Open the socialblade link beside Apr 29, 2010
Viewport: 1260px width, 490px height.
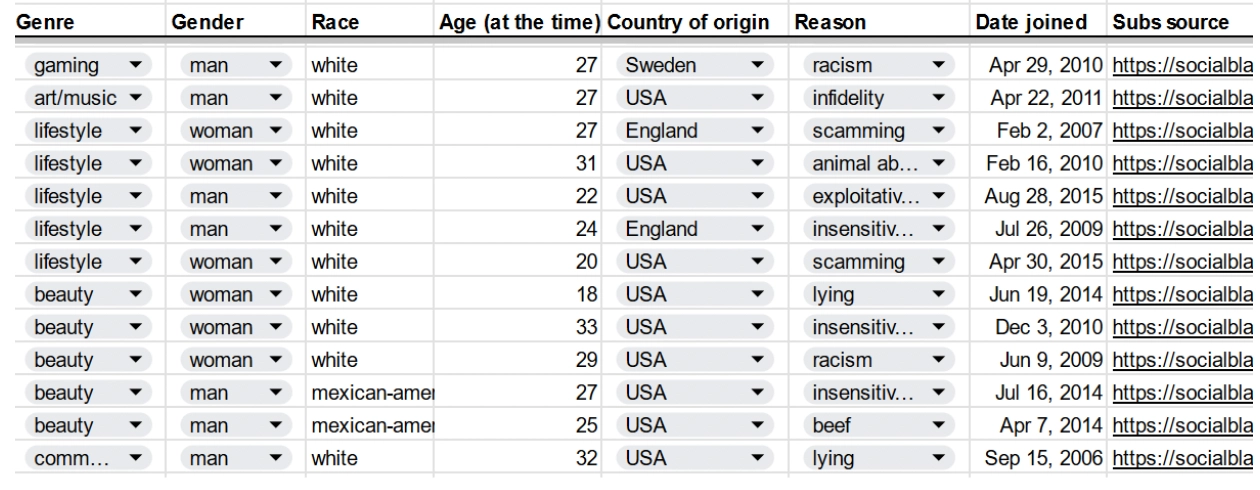(1181, 66)
